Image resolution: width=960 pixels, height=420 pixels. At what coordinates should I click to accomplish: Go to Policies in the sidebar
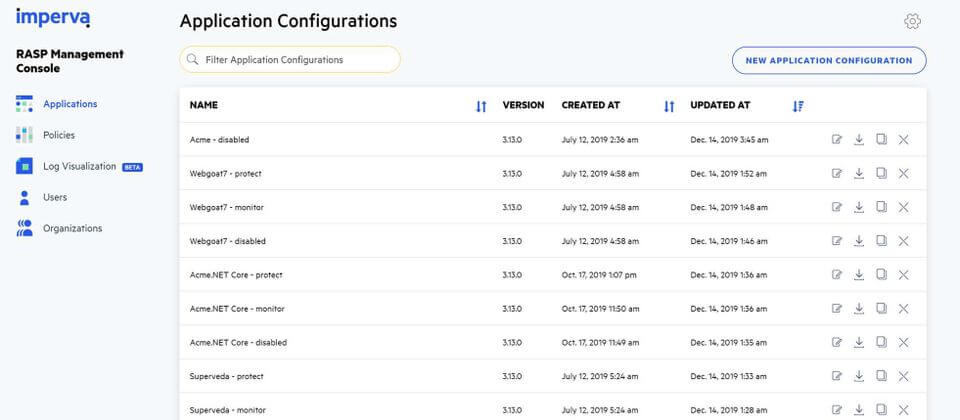59,135
